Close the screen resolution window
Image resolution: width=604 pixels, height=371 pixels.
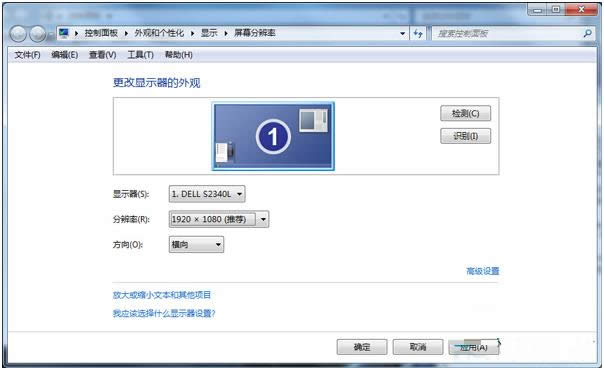582,10
